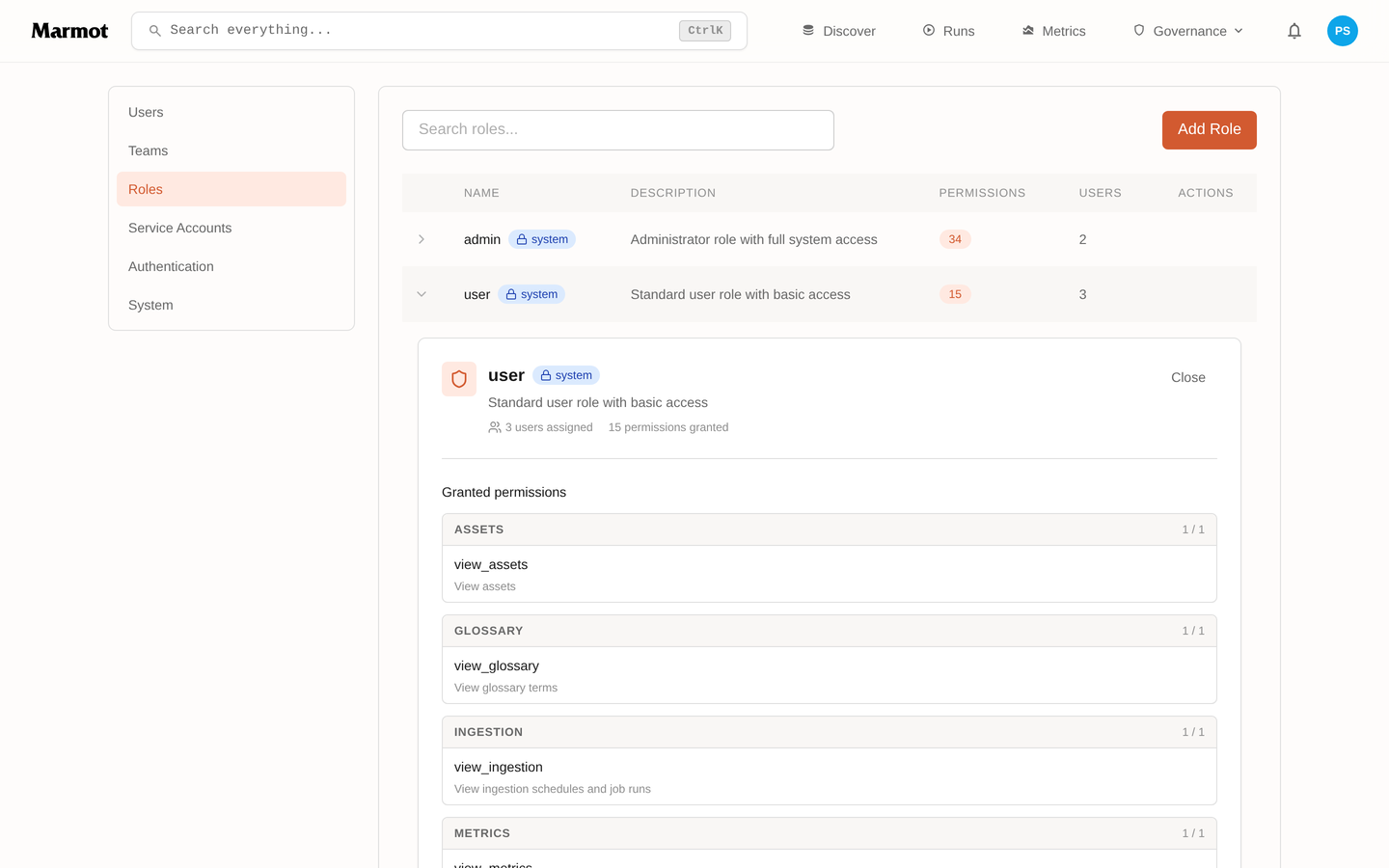The width and height of the screenshot is (1389, 868).
Task: Click the shield icon beside user role title
Action: pyautogui.click(x=459, y=379)
